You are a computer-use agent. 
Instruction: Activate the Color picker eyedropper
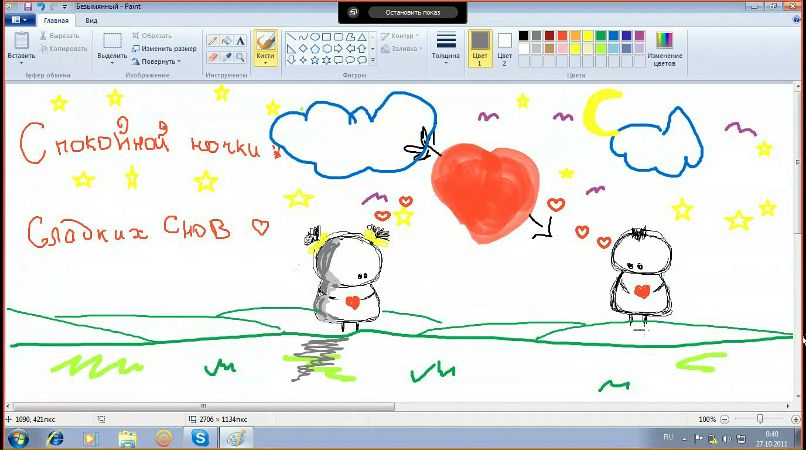(227, 56)
